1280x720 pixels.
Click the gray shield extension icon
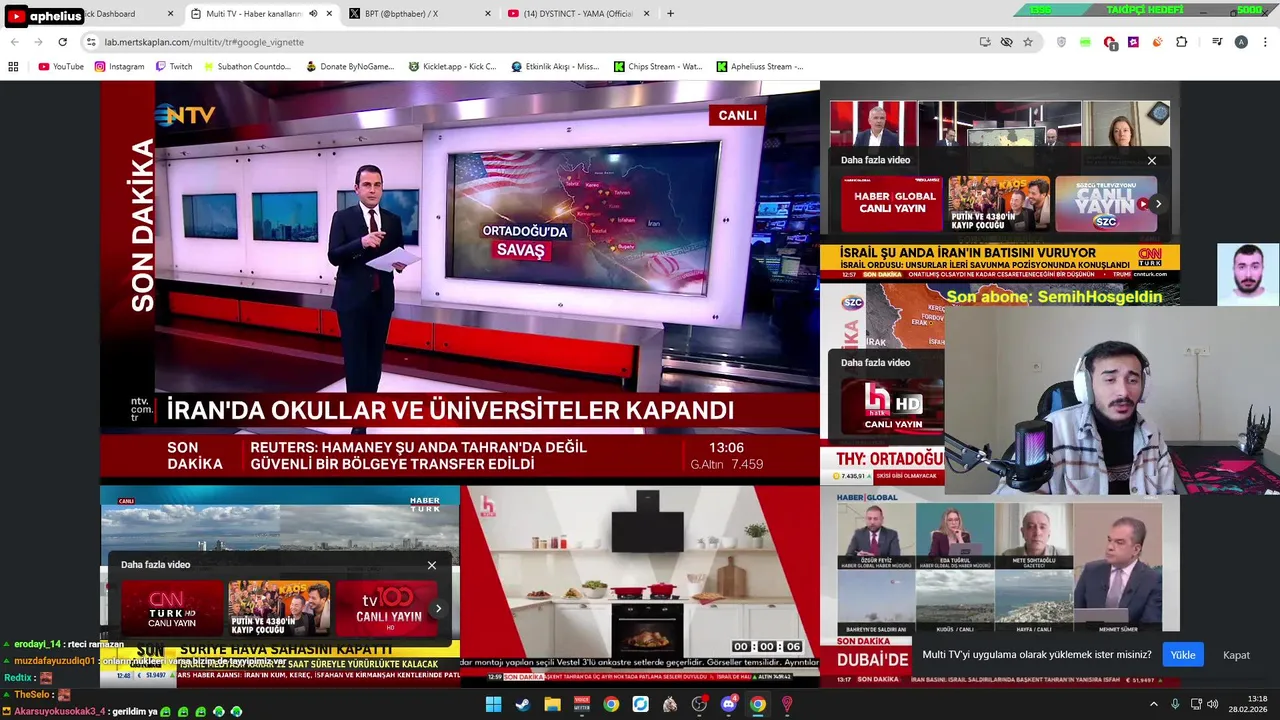(x=1061, y=42)
